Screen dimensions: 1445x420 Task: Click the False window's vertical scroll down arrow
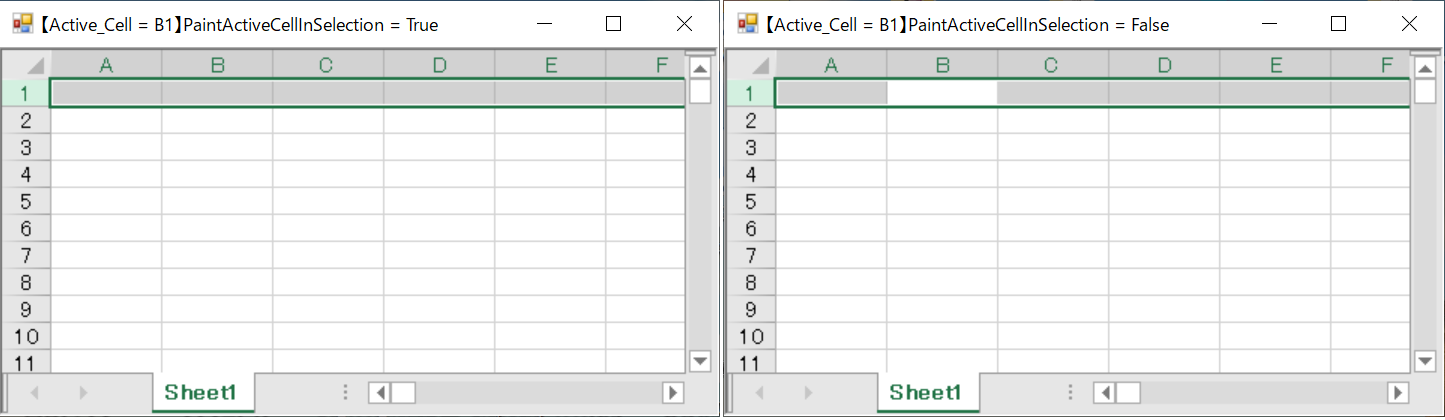[x=1425, y=361]
